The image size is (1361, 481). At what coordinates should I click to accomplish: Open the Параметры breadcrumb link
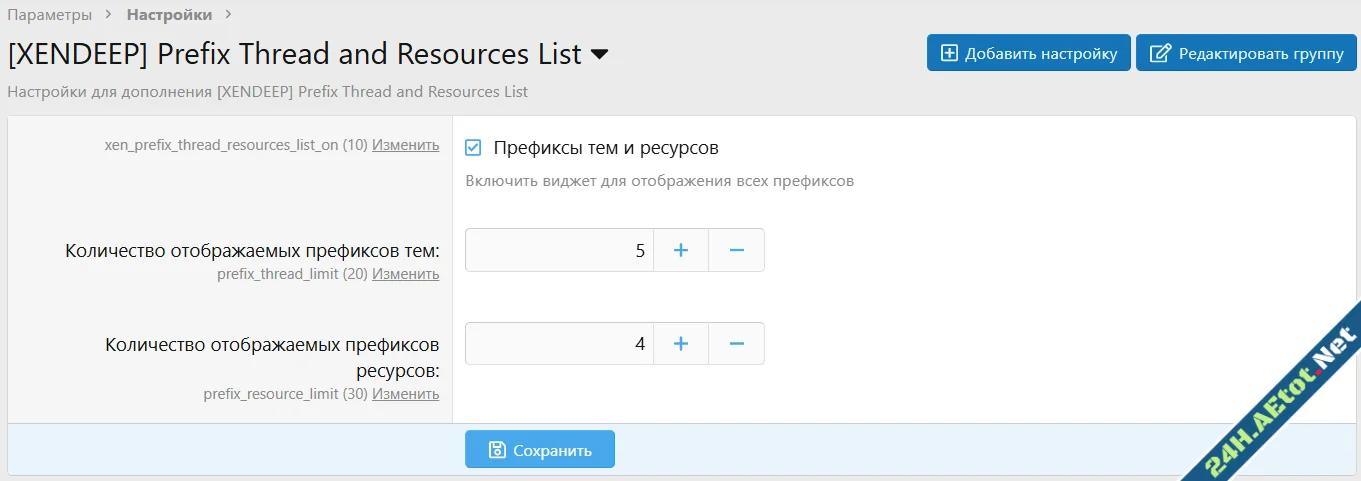(50, 15)
